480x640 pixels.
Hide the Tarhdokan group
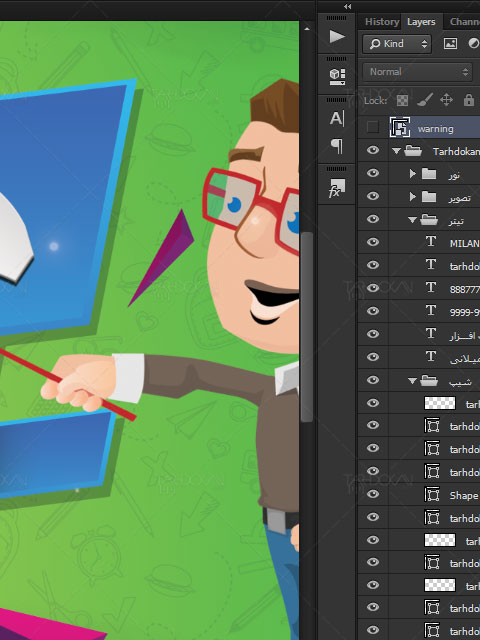click(373, 151)
